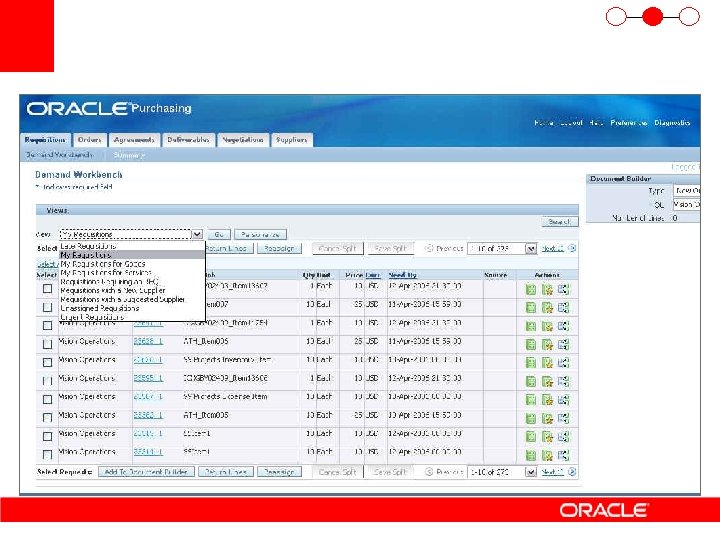Switch to the Deliverables tab
Image resolution: width=720 pixels, height=540 pixels.
pyautogui.click(x=188, y=140)
